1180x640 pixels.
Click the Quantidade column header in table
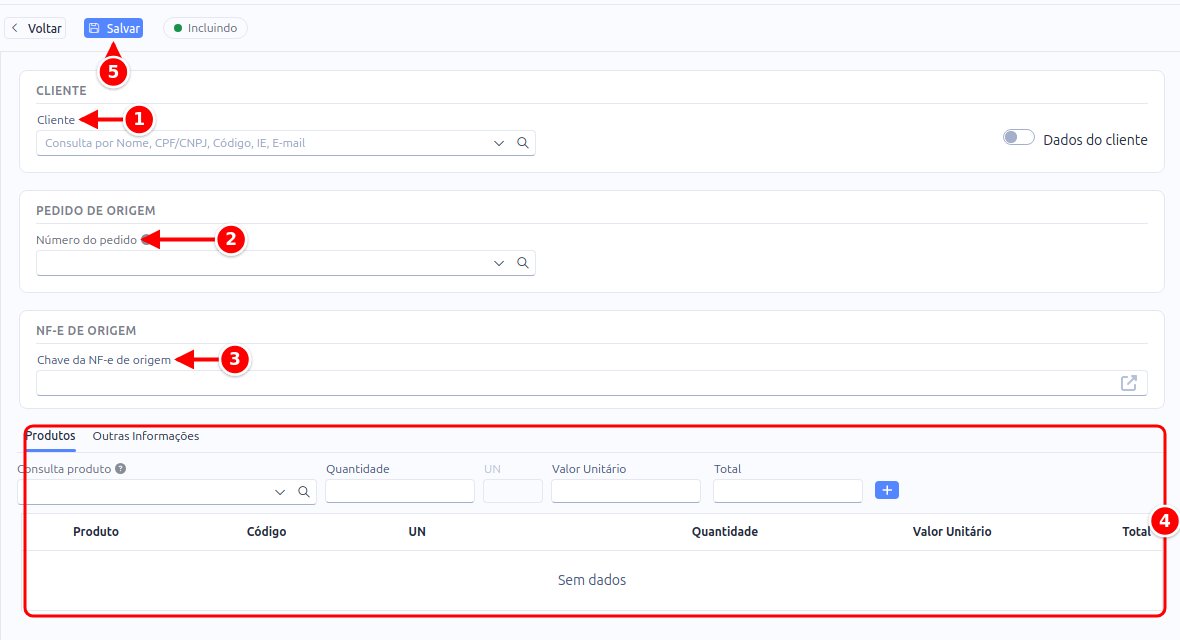725,532
